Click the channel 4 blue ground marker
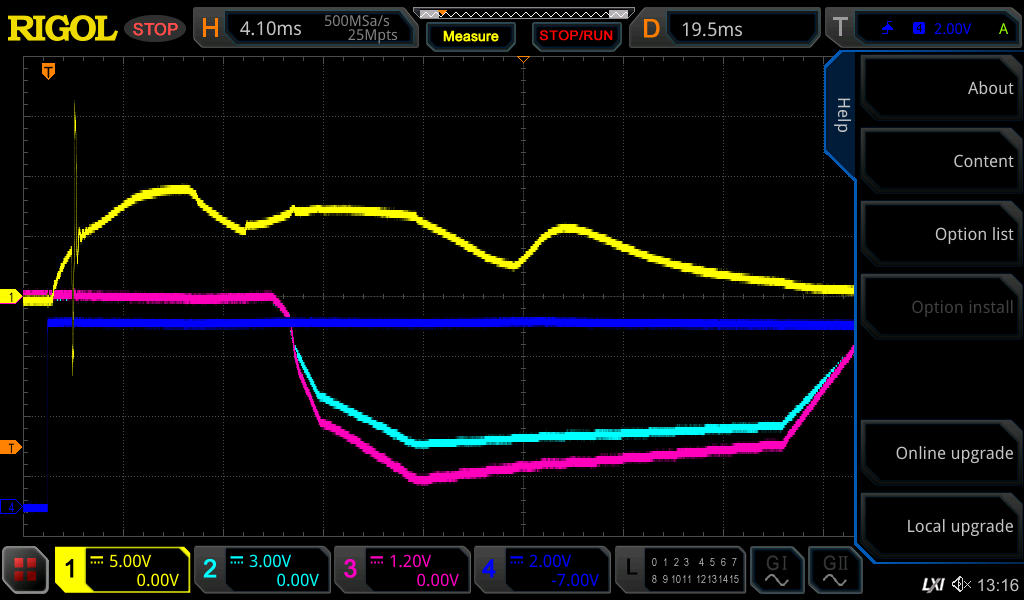This screenshot has height=600, width=1024. click(12, 508)
